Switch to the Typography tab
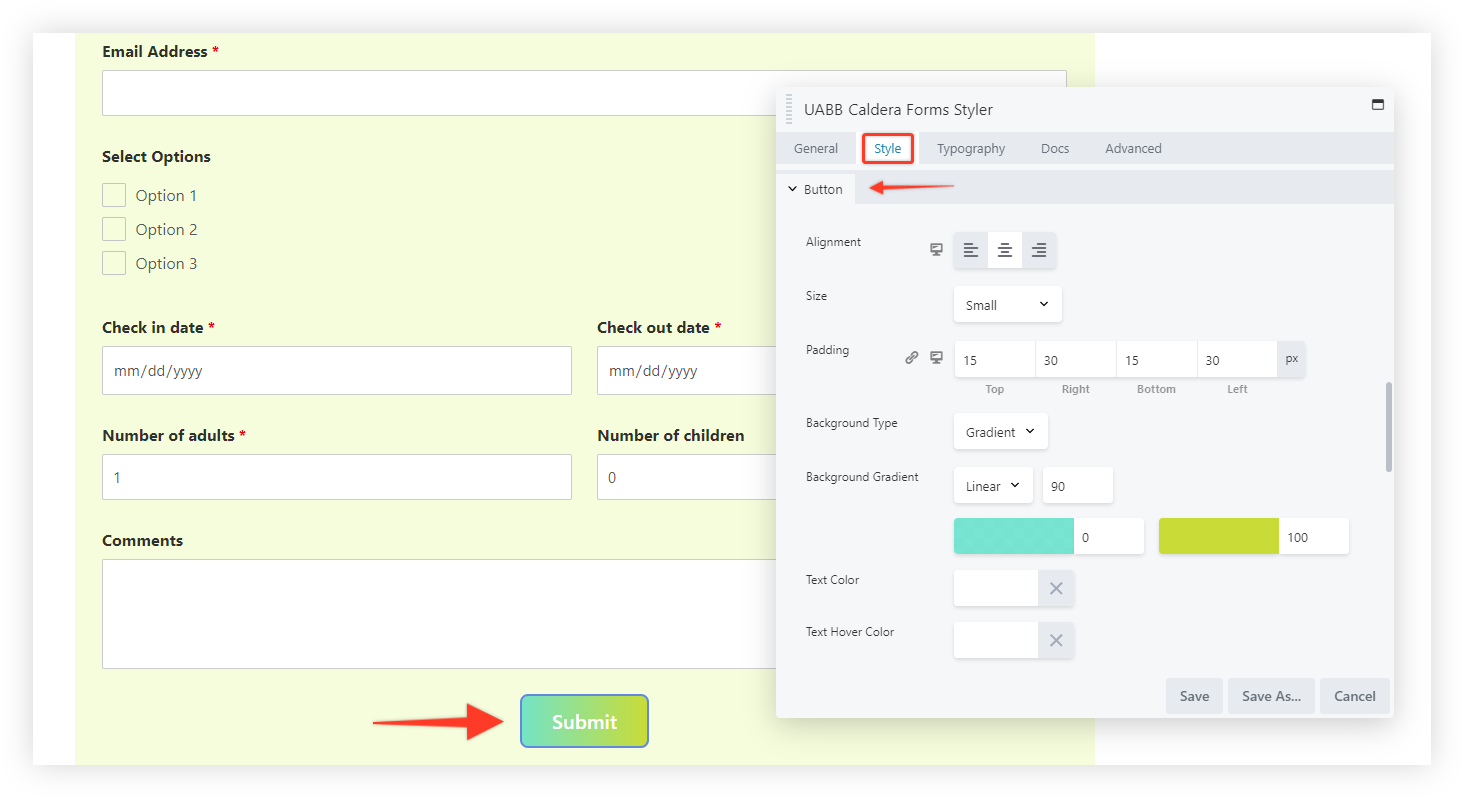Screen dimensions: 1470x802 [x=970, y=148]
